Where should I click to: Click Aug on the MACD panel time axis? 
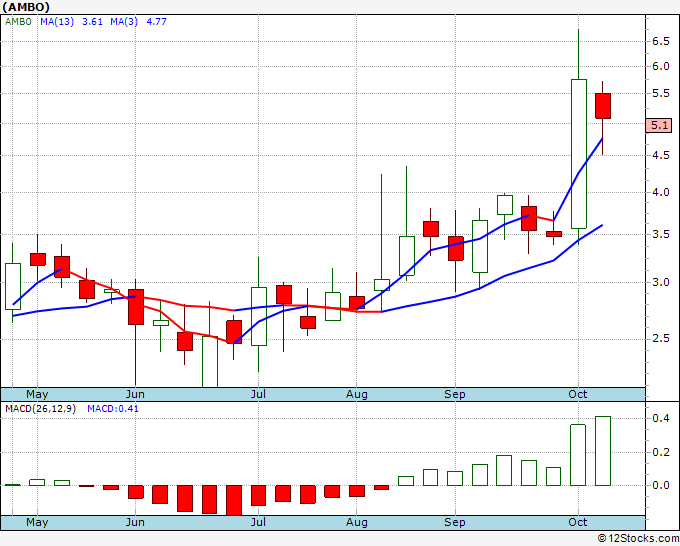click(x=356, y=522)
